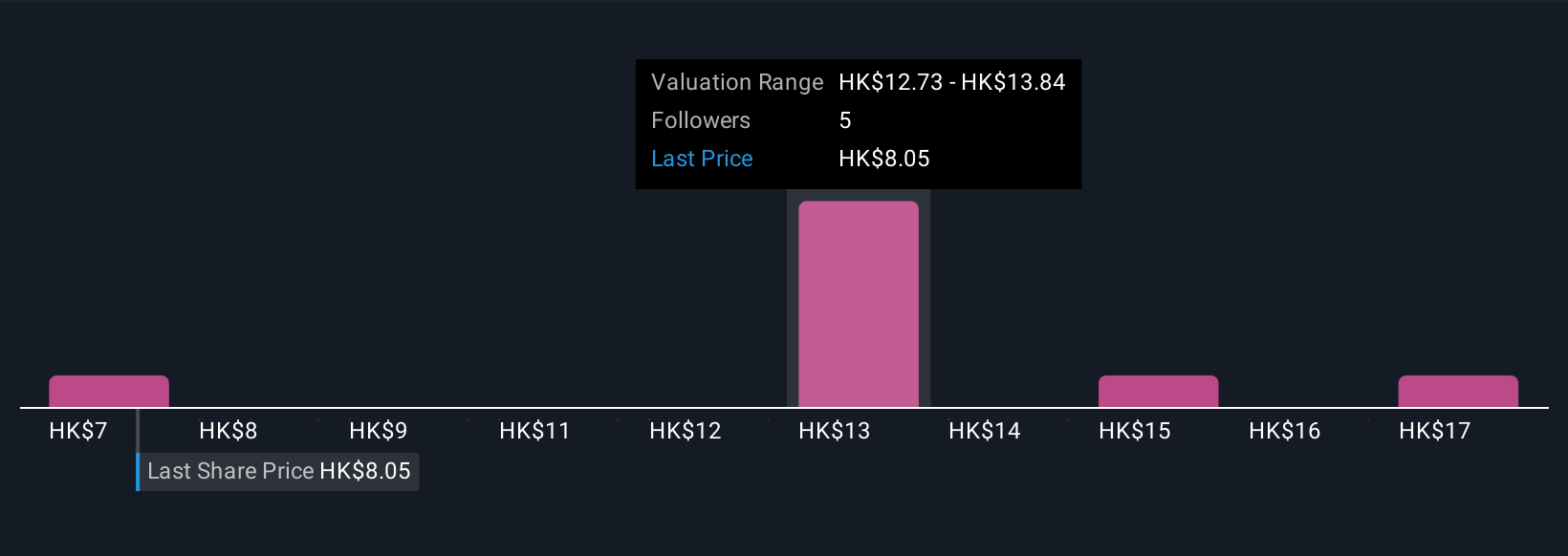Click the HK$16 axis label
The width and height of the screenshot is (1568, 556).
coord(1285,431)
